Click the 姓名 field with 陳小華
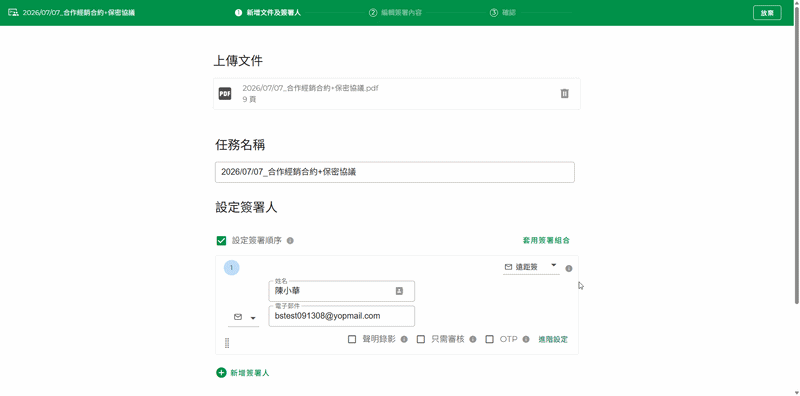The image size is (800, 396). [x=341, y=291]
